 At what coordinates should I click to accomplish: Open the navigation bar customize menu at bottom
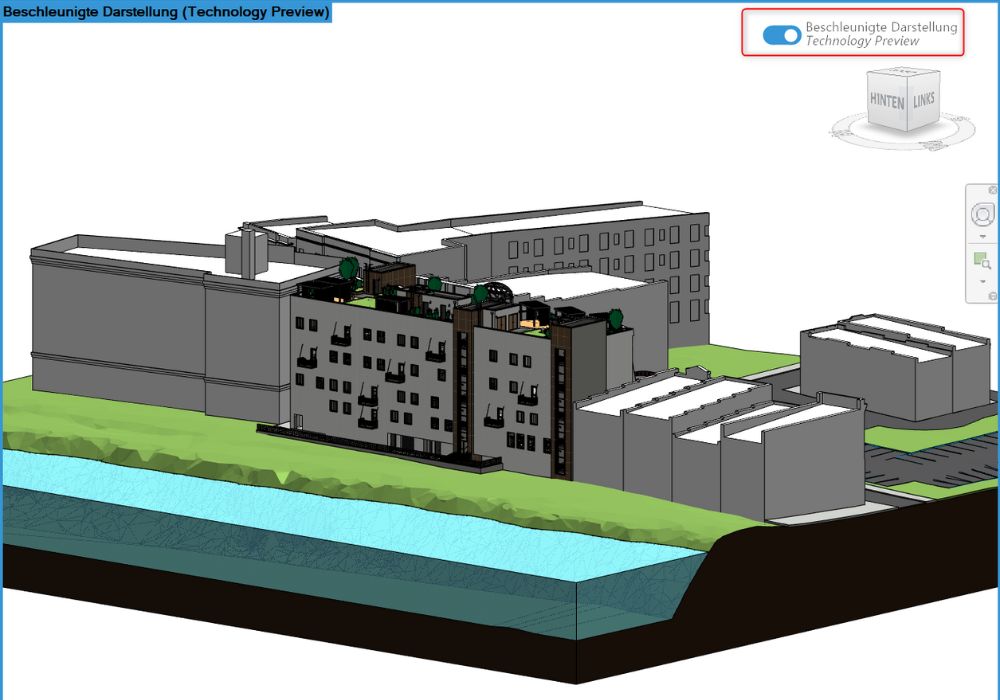tap(993, 296)
